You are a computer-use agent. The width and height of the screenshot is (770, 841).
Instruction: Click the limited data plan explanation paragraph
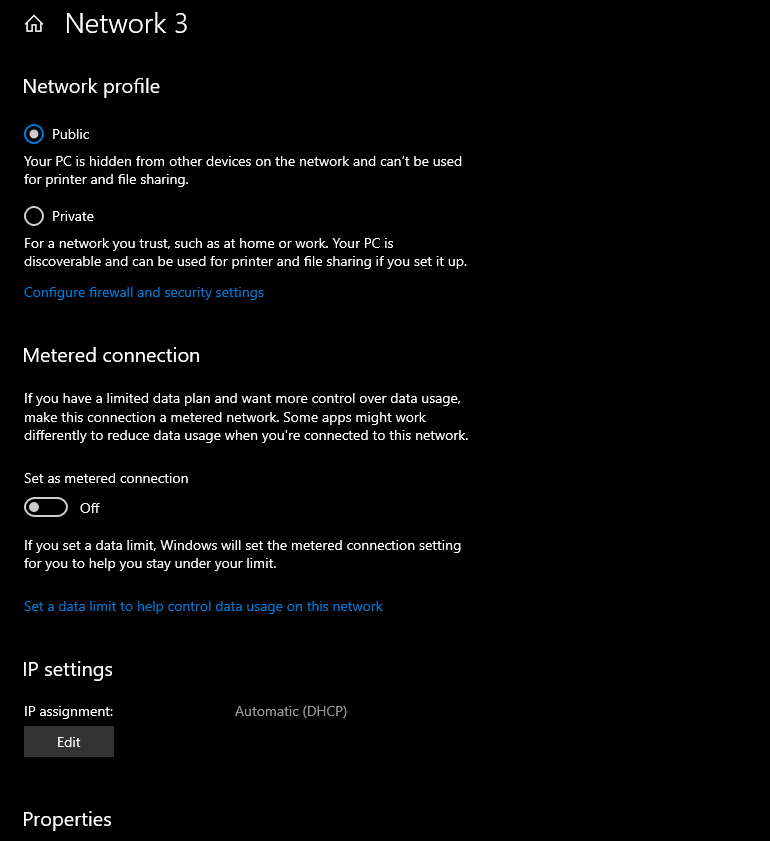pyautogui.click(x=246, y=417)
